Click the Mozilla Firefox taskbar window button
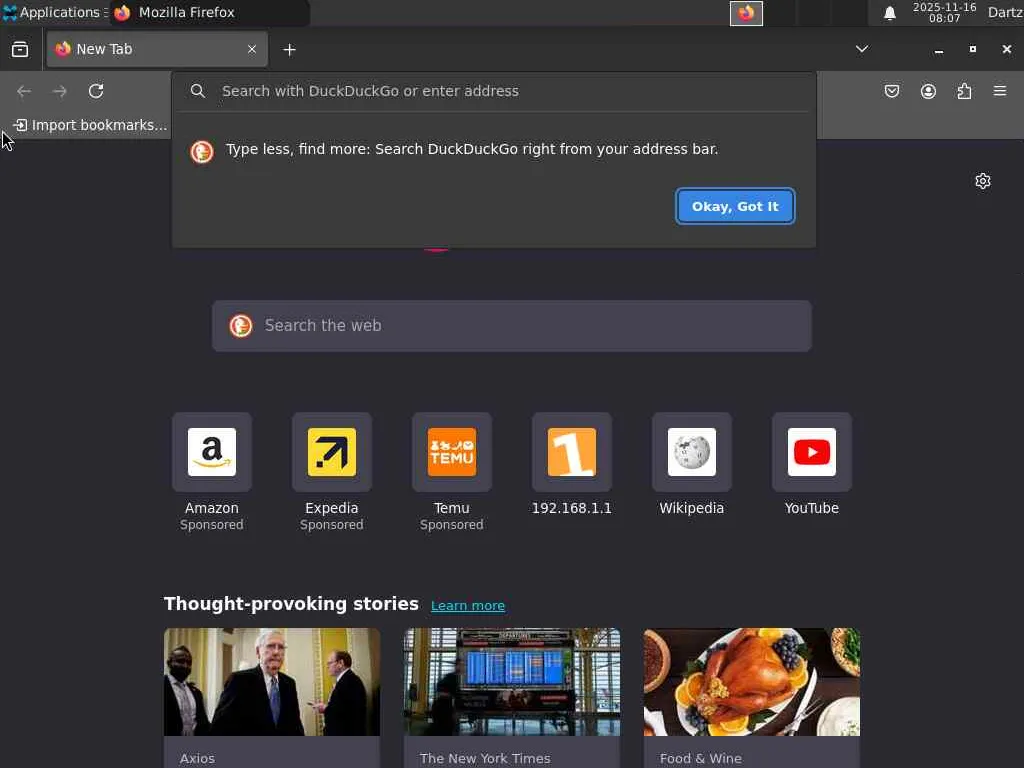Screen dimensions: 1024x768 click(x=209, y=12)
